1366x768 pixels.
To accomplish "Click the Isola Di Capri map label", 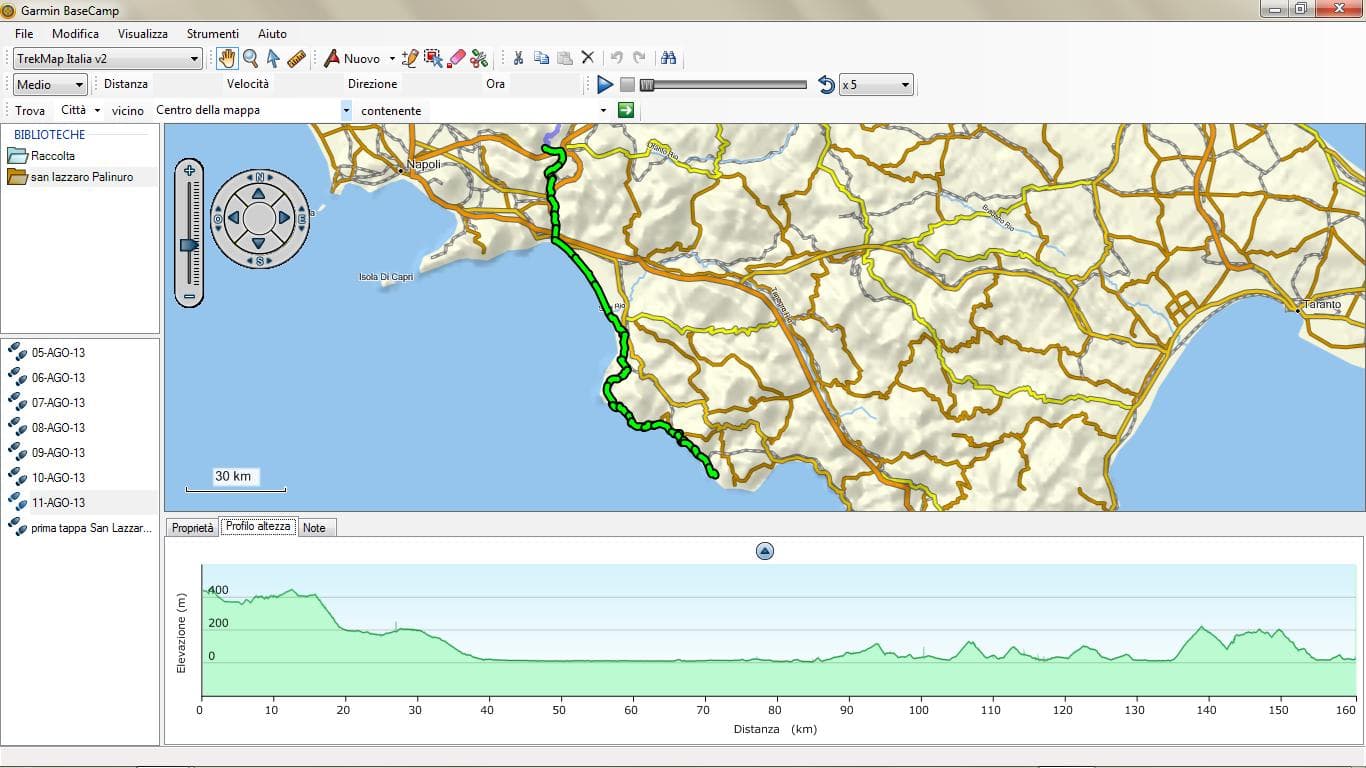I will click(x=386, y=277).
